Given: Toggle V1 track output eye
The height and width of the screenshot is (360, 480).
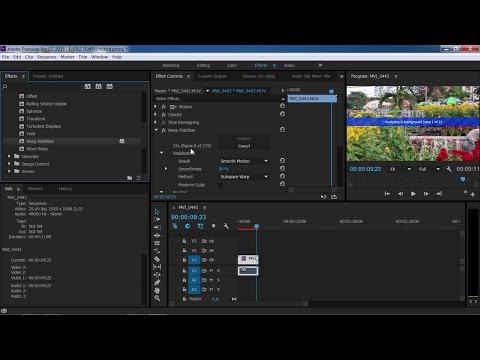Looking at the screenshot, I should pos(211,260).
